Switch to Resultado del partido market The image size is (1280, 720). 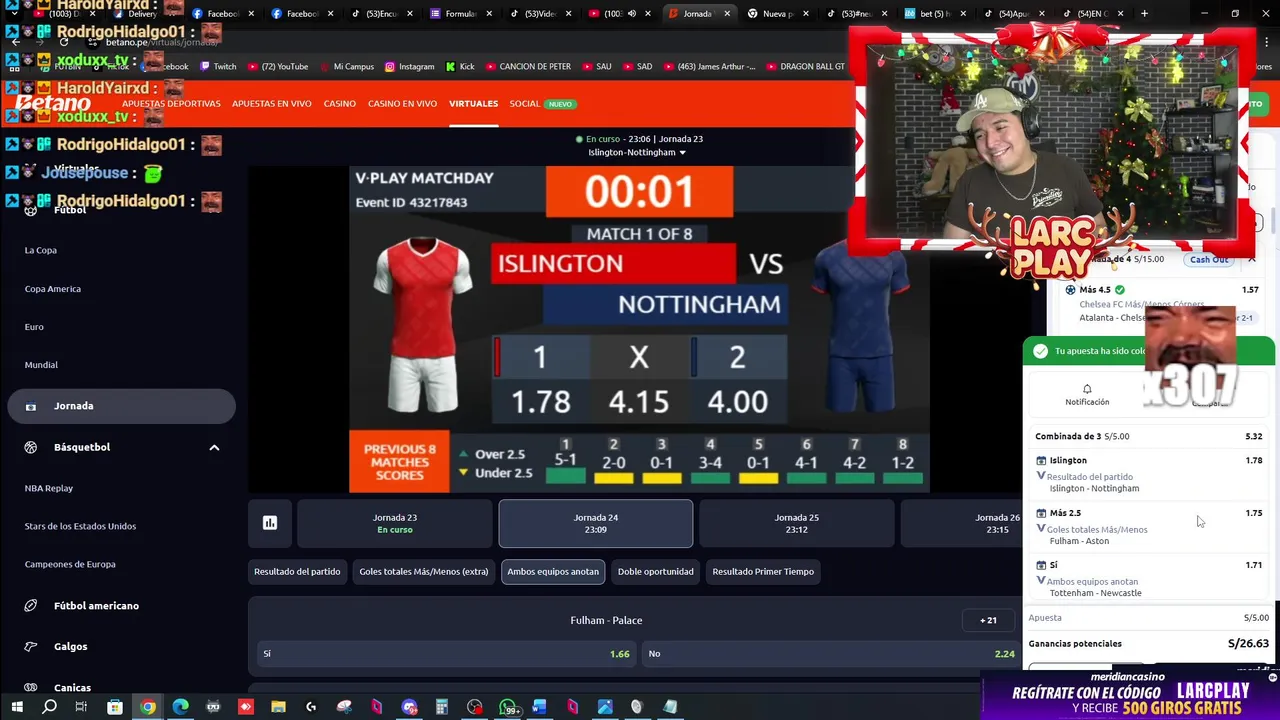pyautogui.click(x=297, y=572)
